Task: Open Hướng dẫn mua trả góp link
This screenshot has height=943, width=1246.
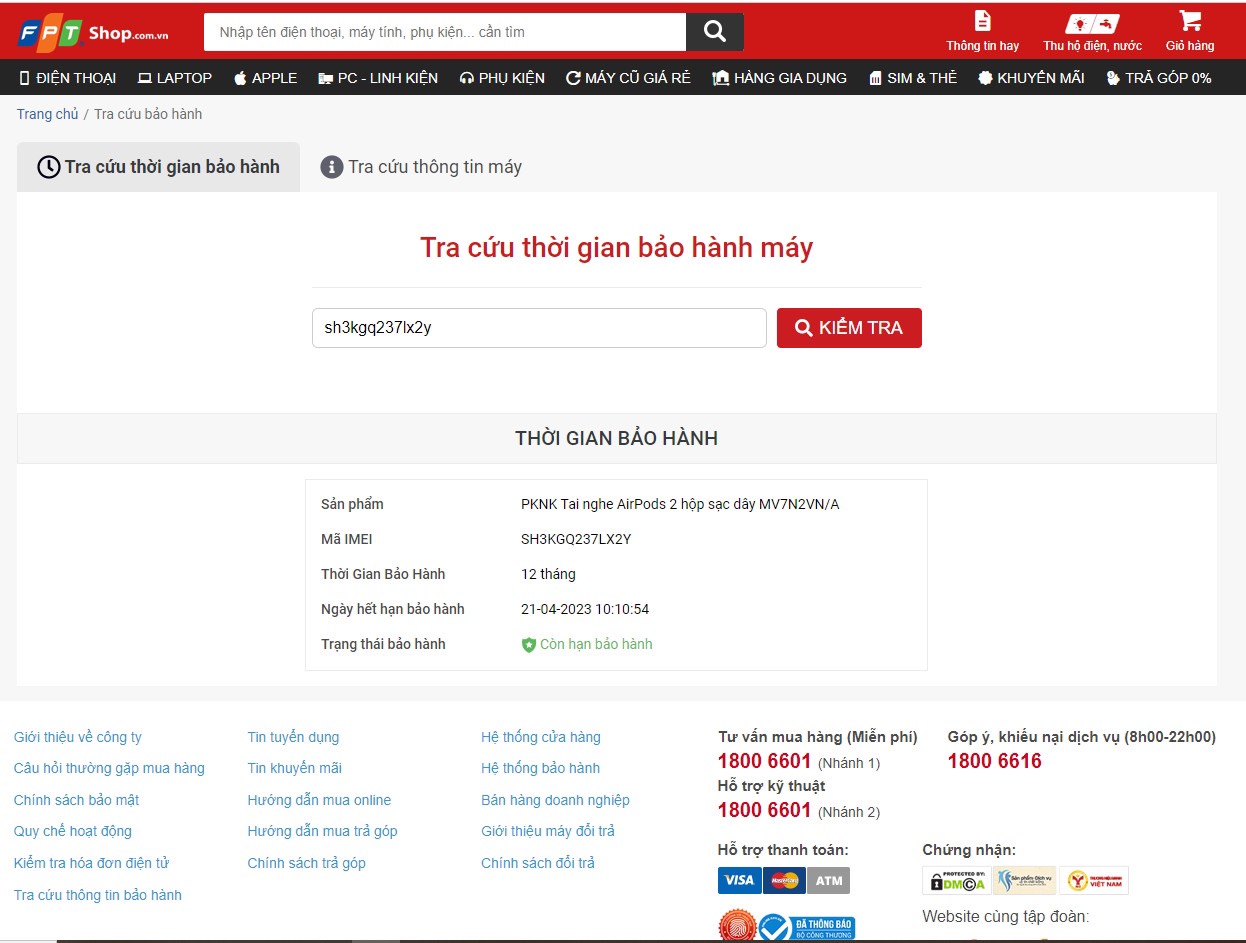Action: click(323, 831)
